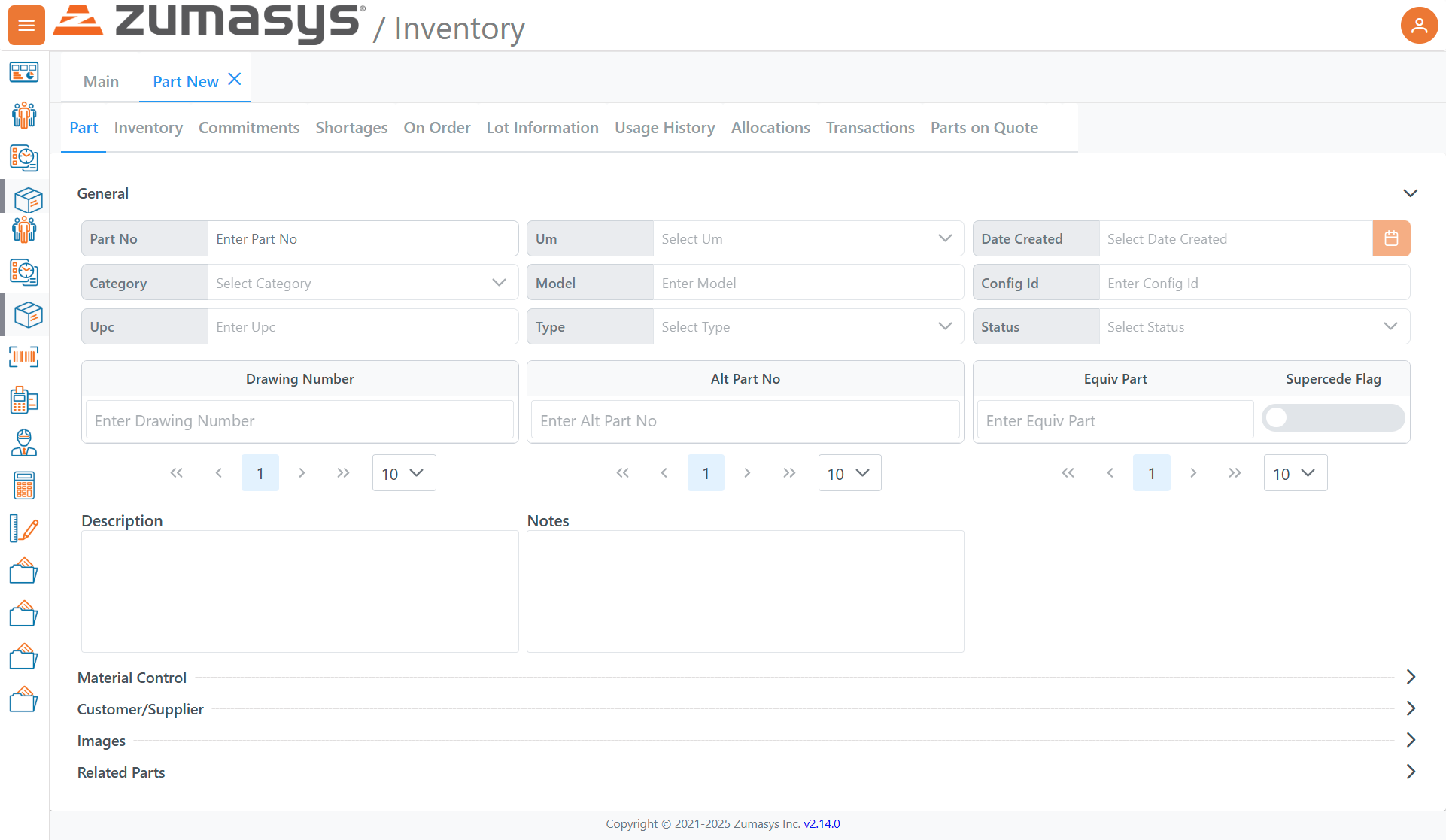Open the worker with hard hat icon
This screenshot has width=1446, height=840.
pyautogui.click(x=24, y=443)
